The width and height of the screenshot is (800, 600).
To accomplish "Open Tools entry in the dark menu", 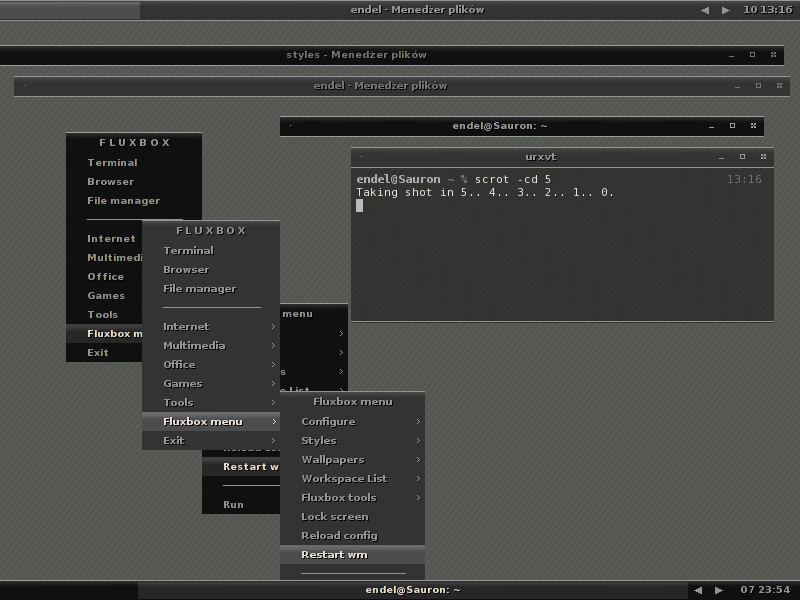I will pos(103,315).
